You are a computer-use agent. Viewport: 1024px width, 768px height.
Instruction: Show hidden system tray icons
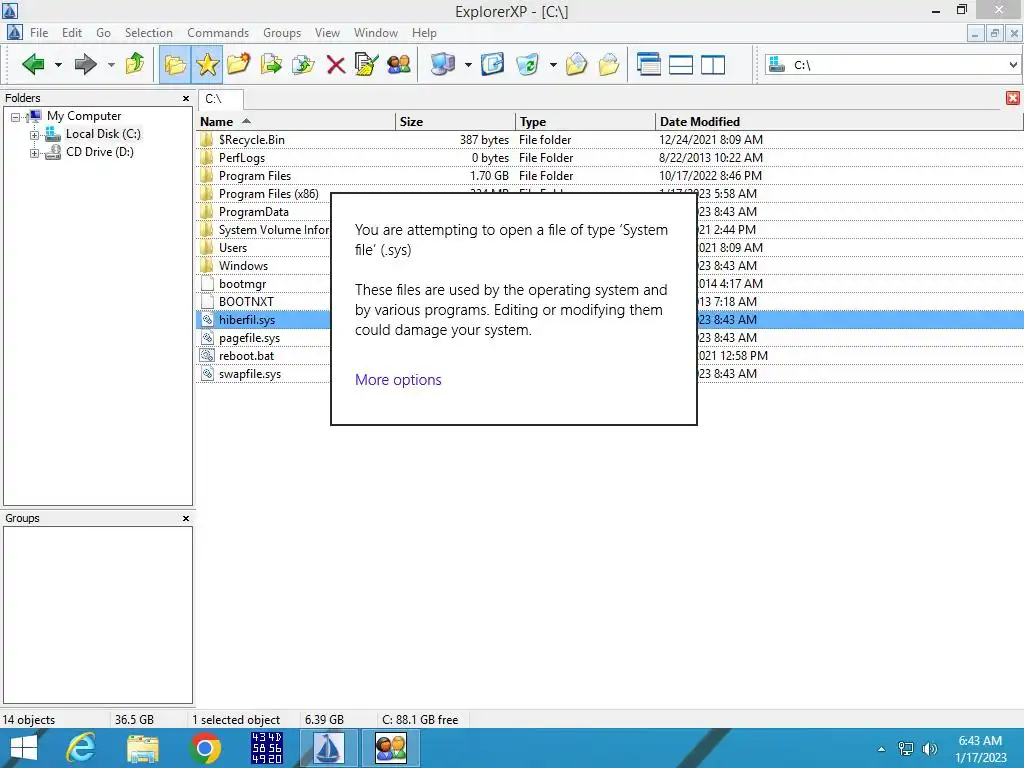[x=882, y=749]
